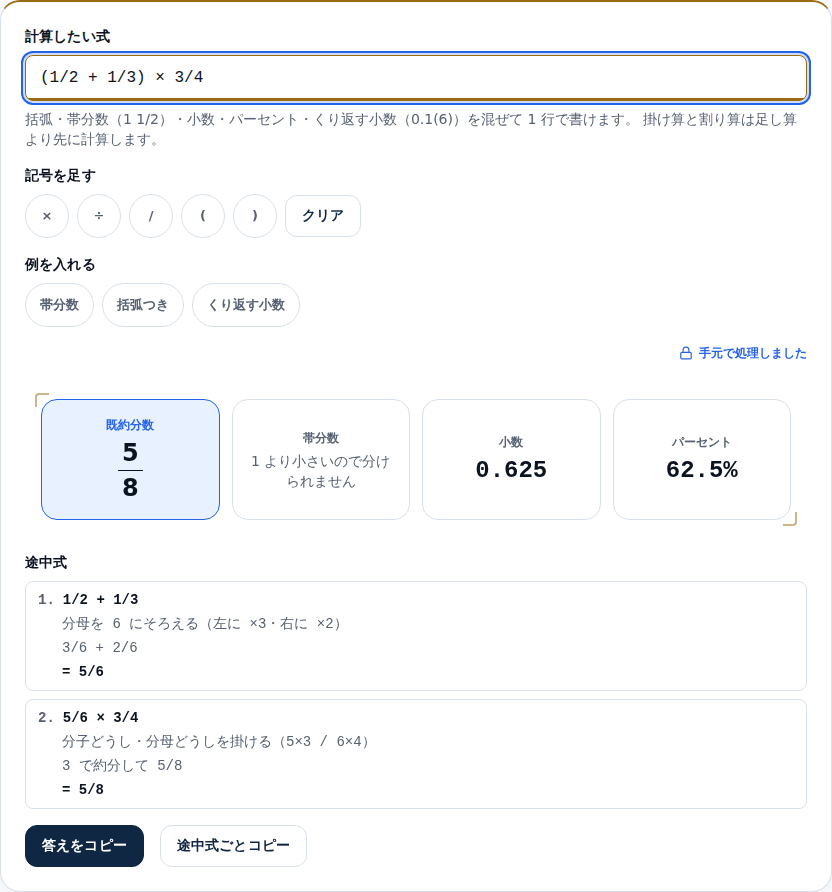Select the 既約分数 result card
Viewport: 832px width, 892px height.
click(130, 459)
